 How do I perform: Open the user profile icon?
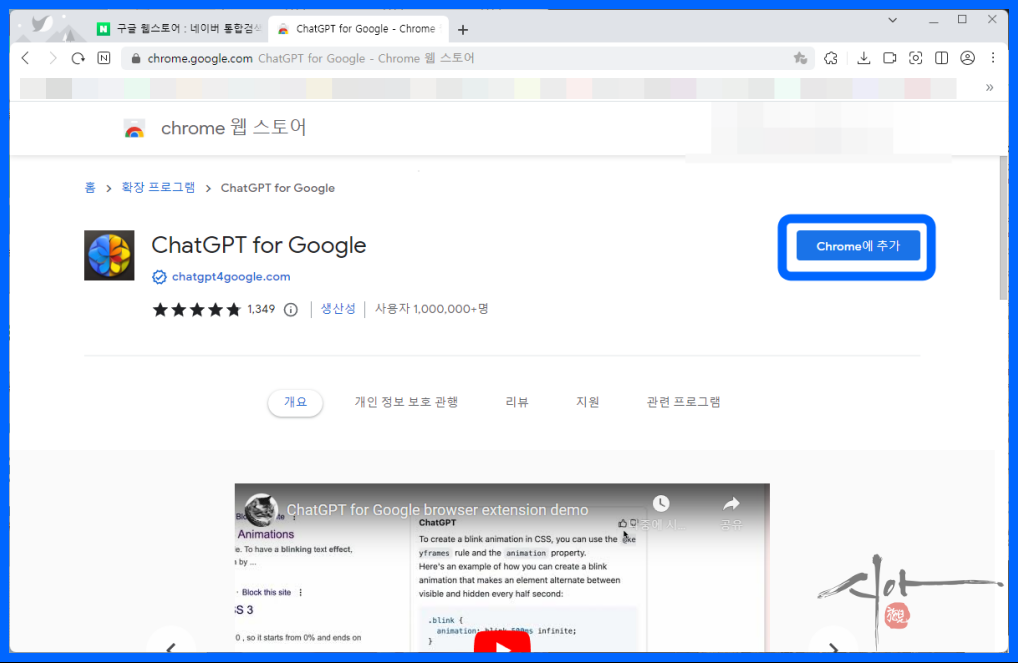tap(967, 58)
